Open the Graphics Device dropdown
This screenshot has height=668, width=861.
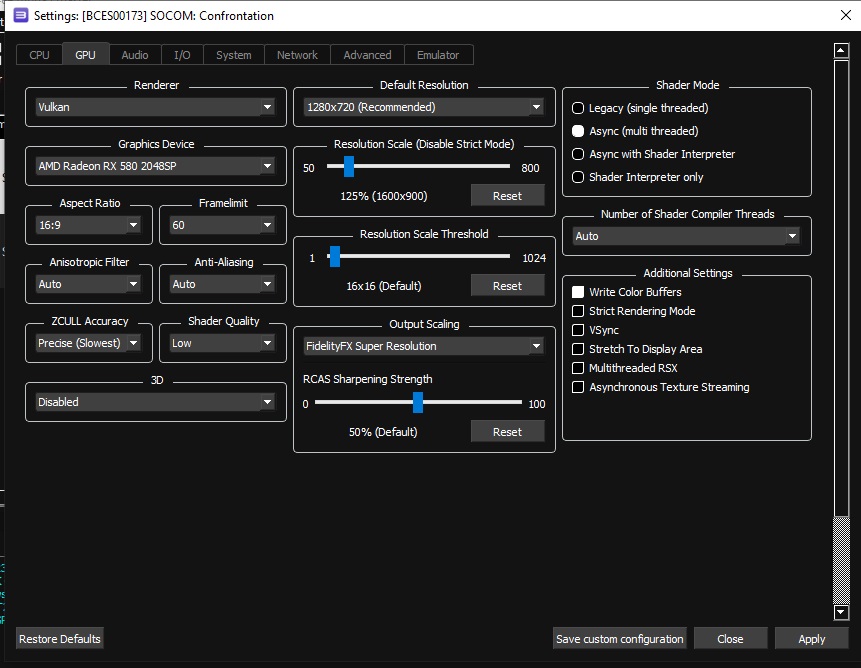click(155, 166)
